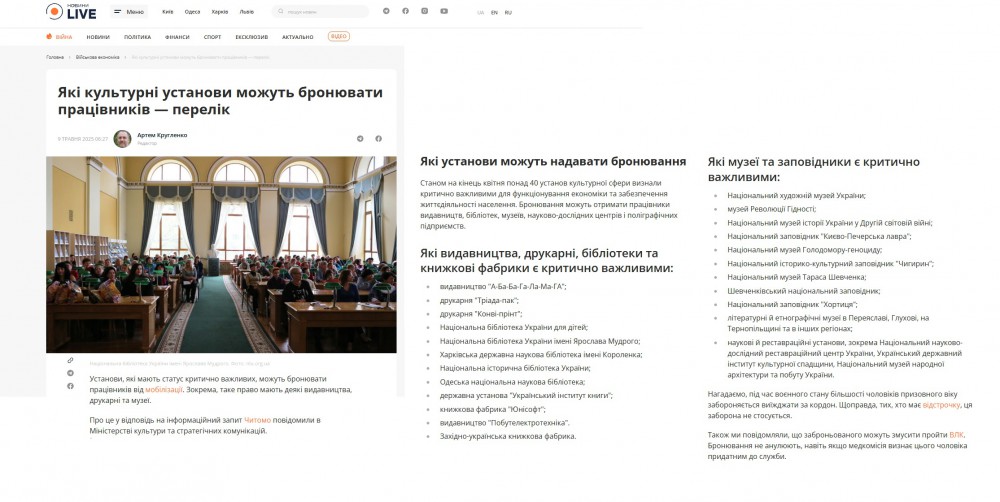The width and height of the screenshot is (1000, 502).
Task: Open the Facebook icon in the header
Action: point(405,11)
